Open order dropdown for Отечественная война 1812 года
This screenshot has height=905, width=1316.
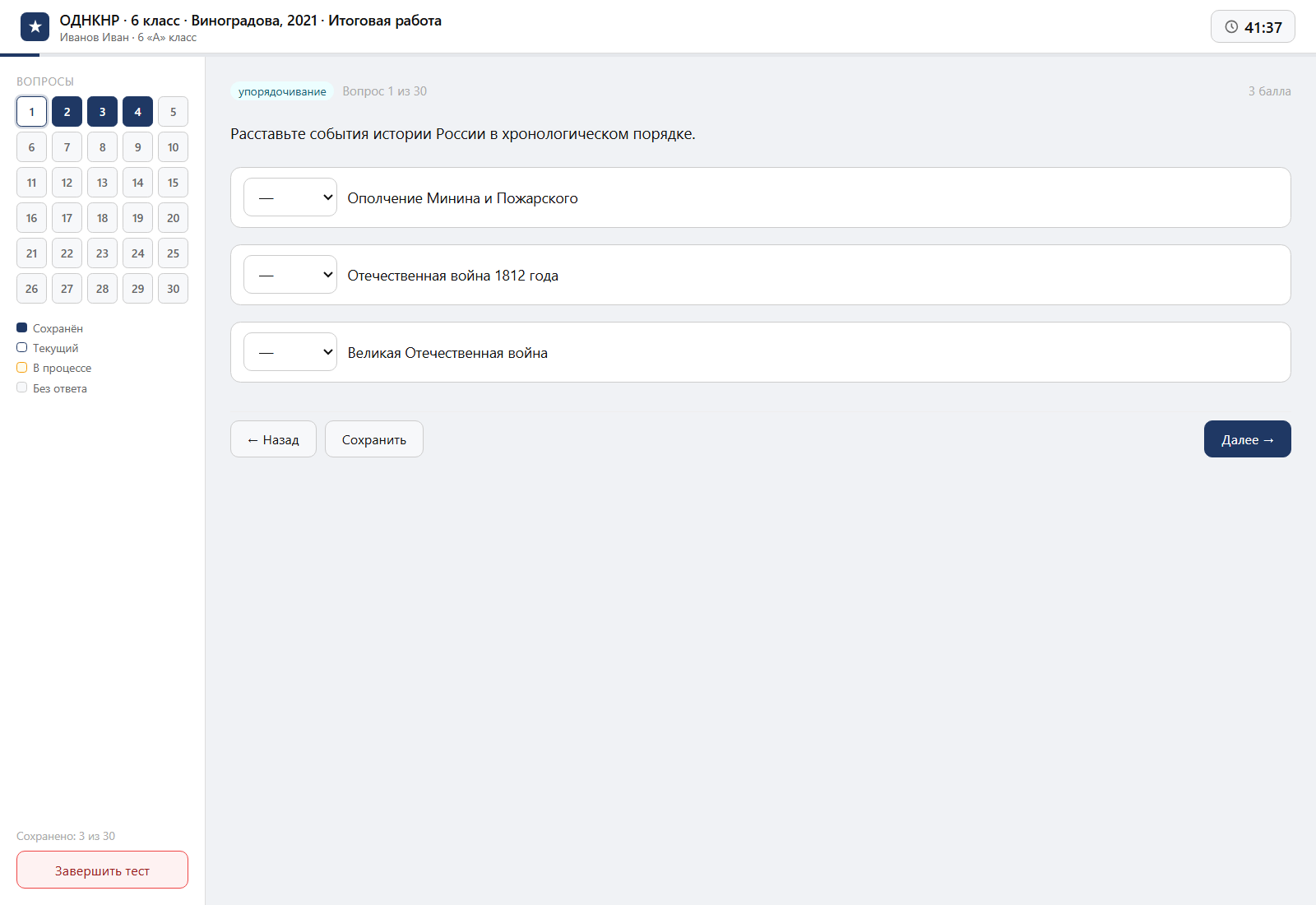click(290, 275)
